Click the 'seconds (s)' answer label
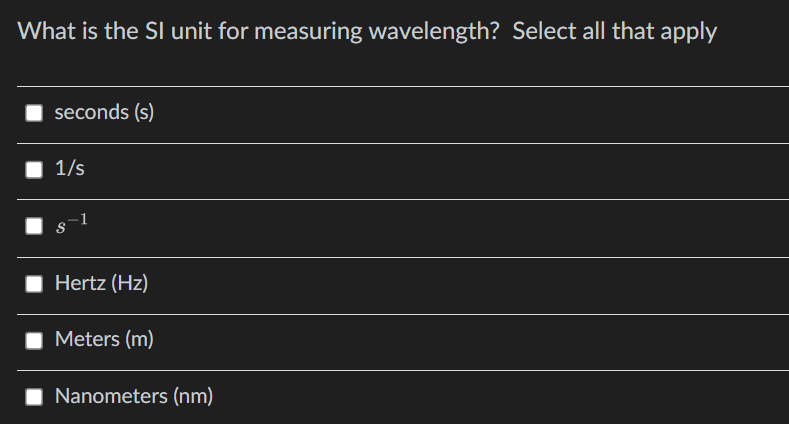The image size is (789, 424). pos(104,113)
